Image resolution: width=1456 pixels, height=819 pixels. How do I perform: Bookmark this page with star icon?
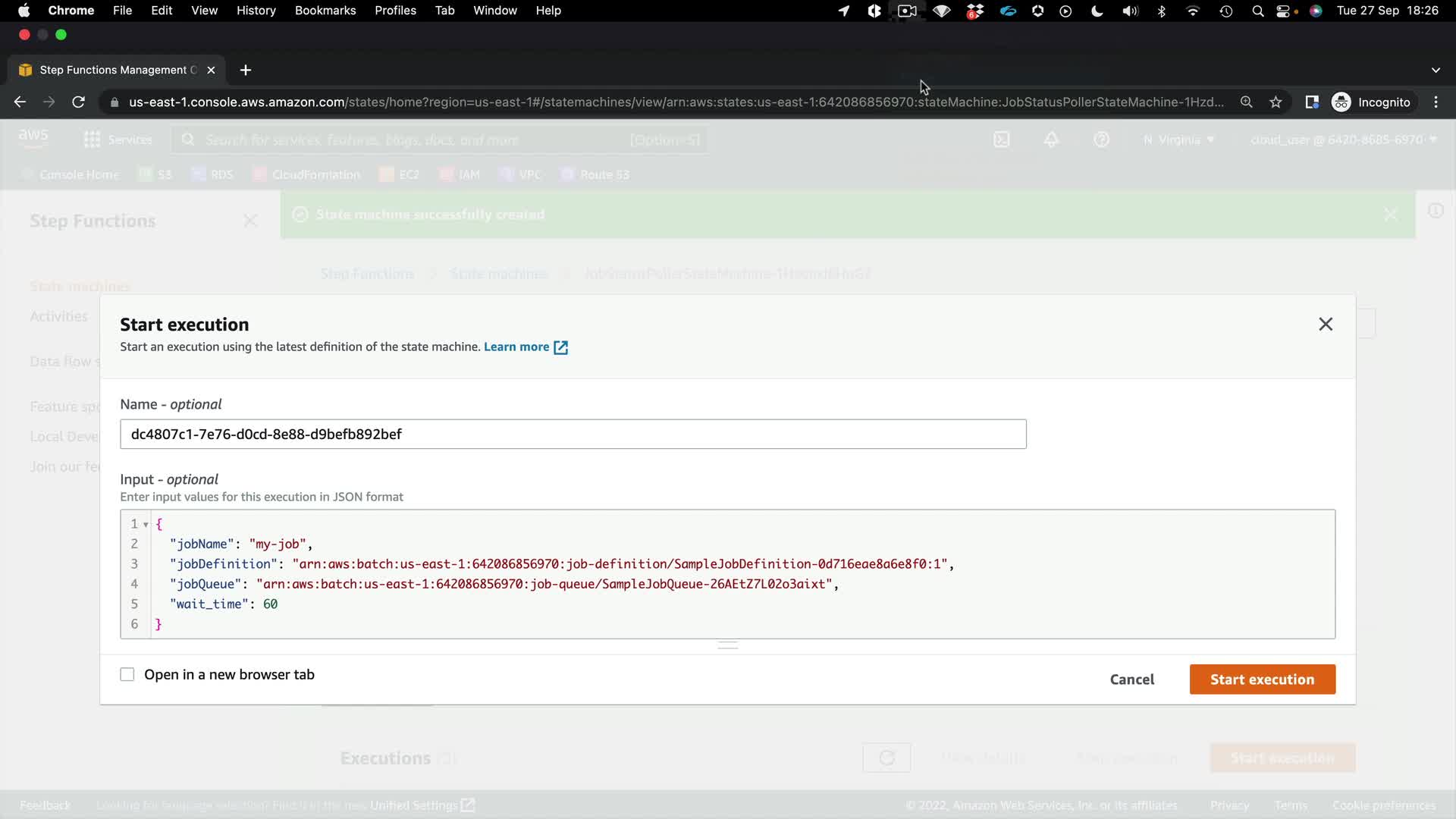coord(1276,102)
